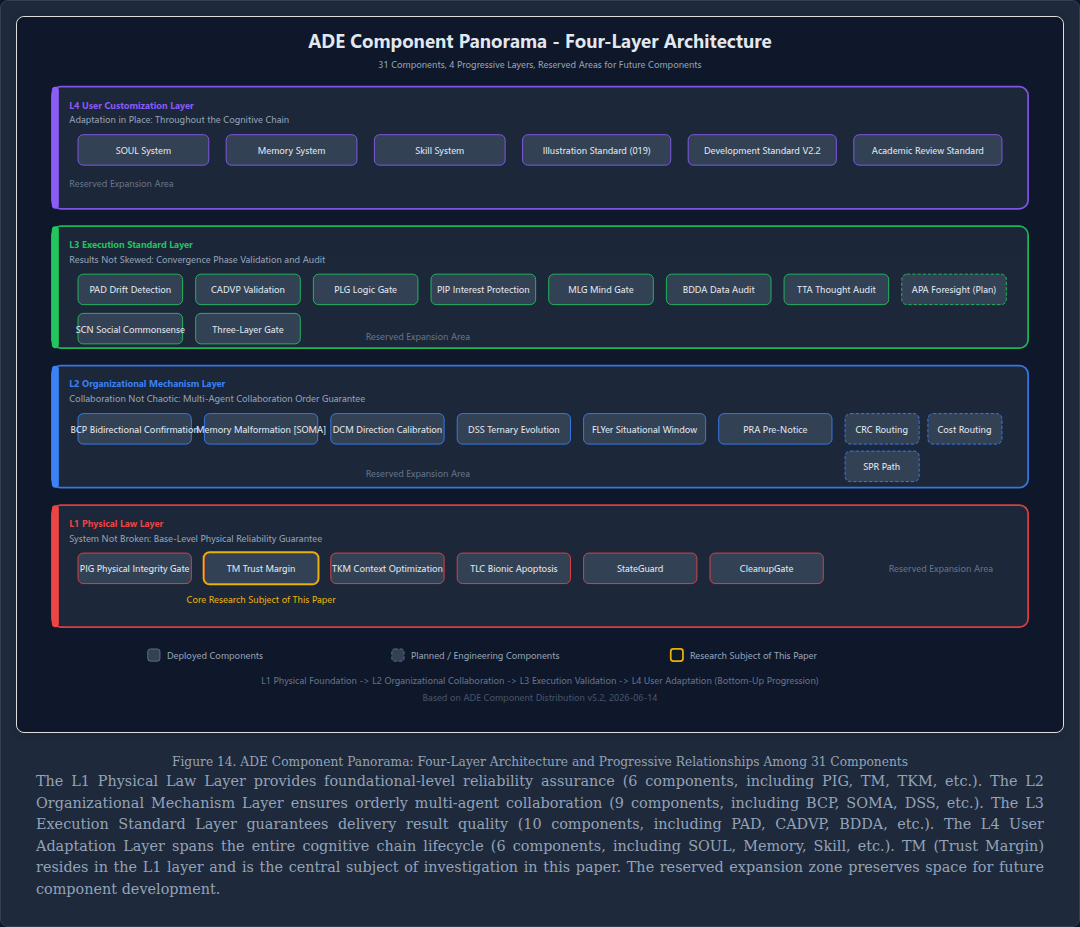Select dashed CRC Routing component

point(882,429)
